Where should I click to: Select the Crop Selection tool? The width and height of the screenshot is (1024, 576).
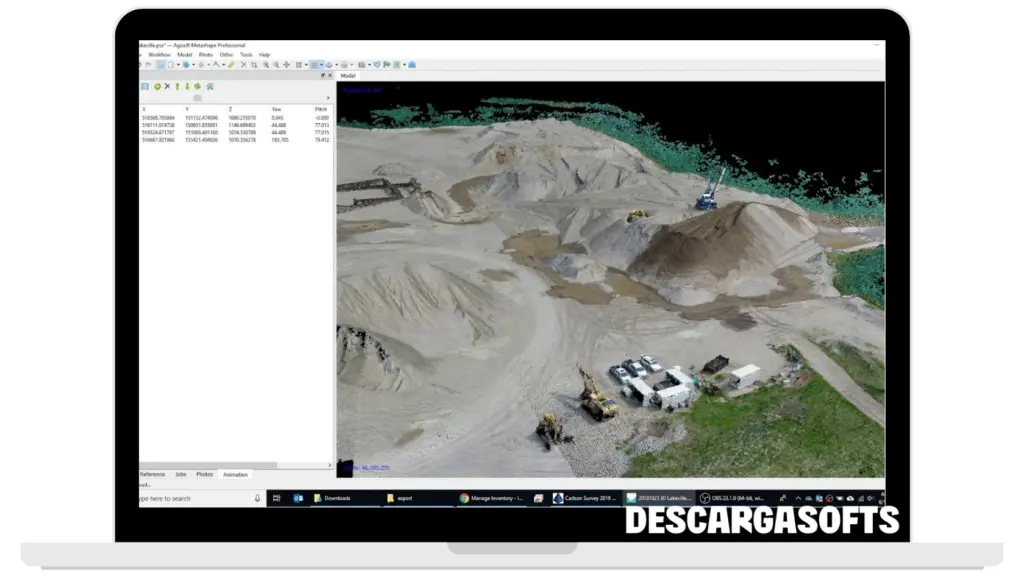point(254,65)
